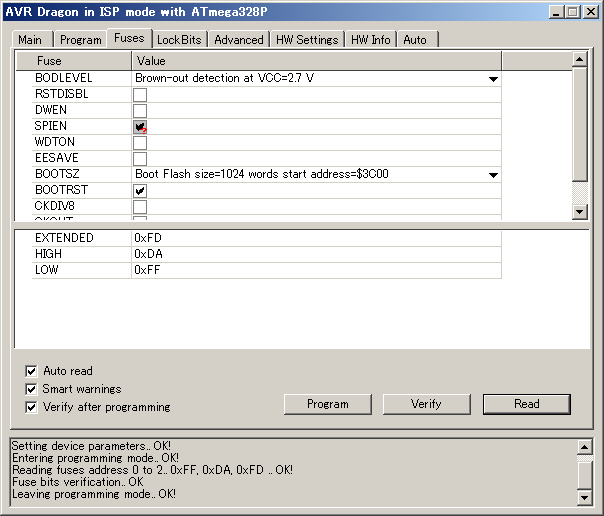Screen dimensions: 604x516
Task: Click the Program button
Action: point(328,404)
